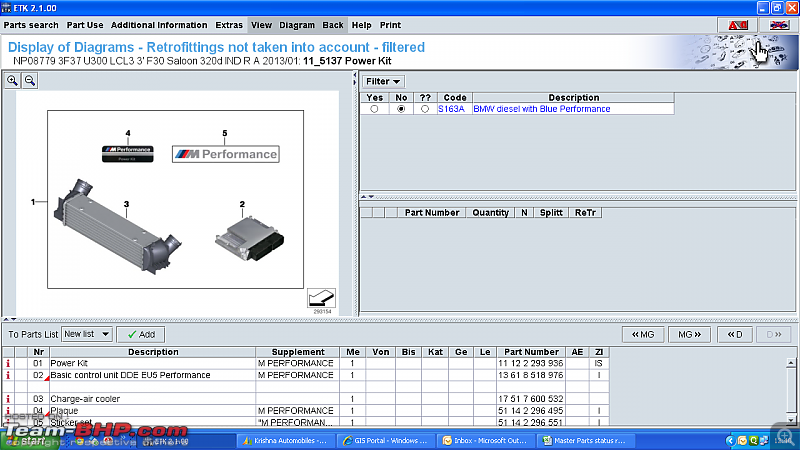Open the Print menu
The height and width of the screenshot is (450, 800).
click(x=390, y=25)
